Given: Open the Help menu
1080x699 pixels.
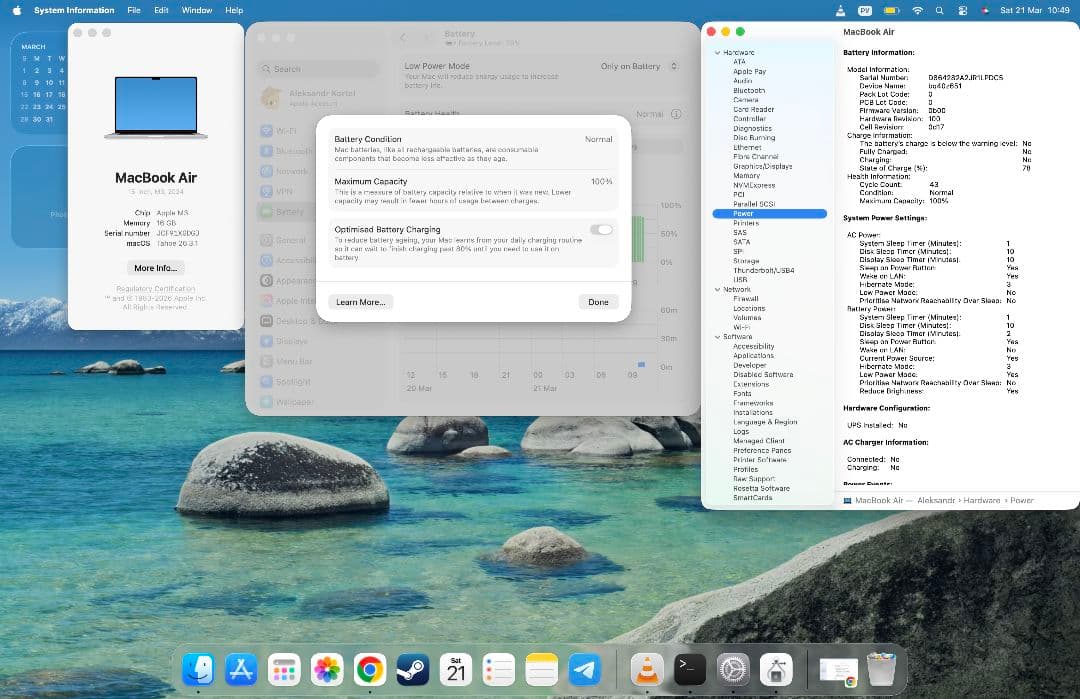Looking at the screenshot, I should tap(234, 10).
